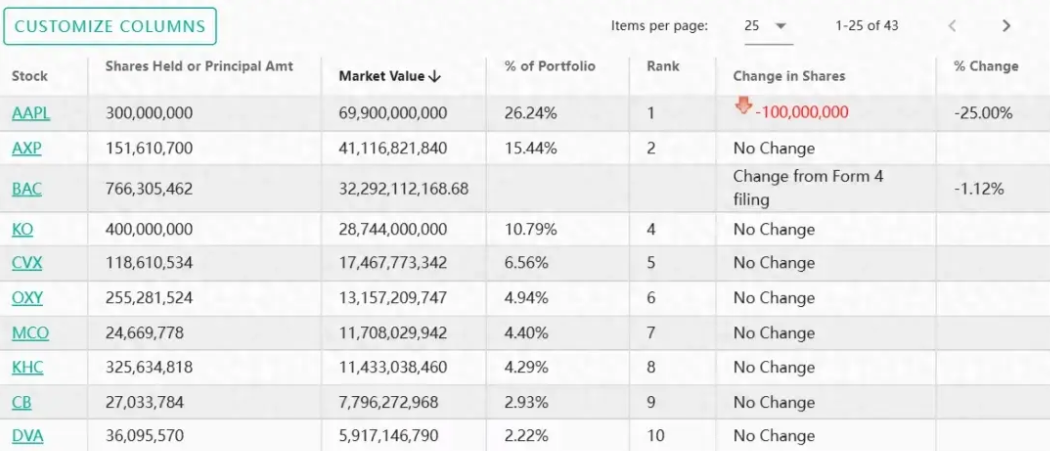Select OXY shares held 255,281,524
This screenshot has width=1050, height=451.
tap(149, 298)
